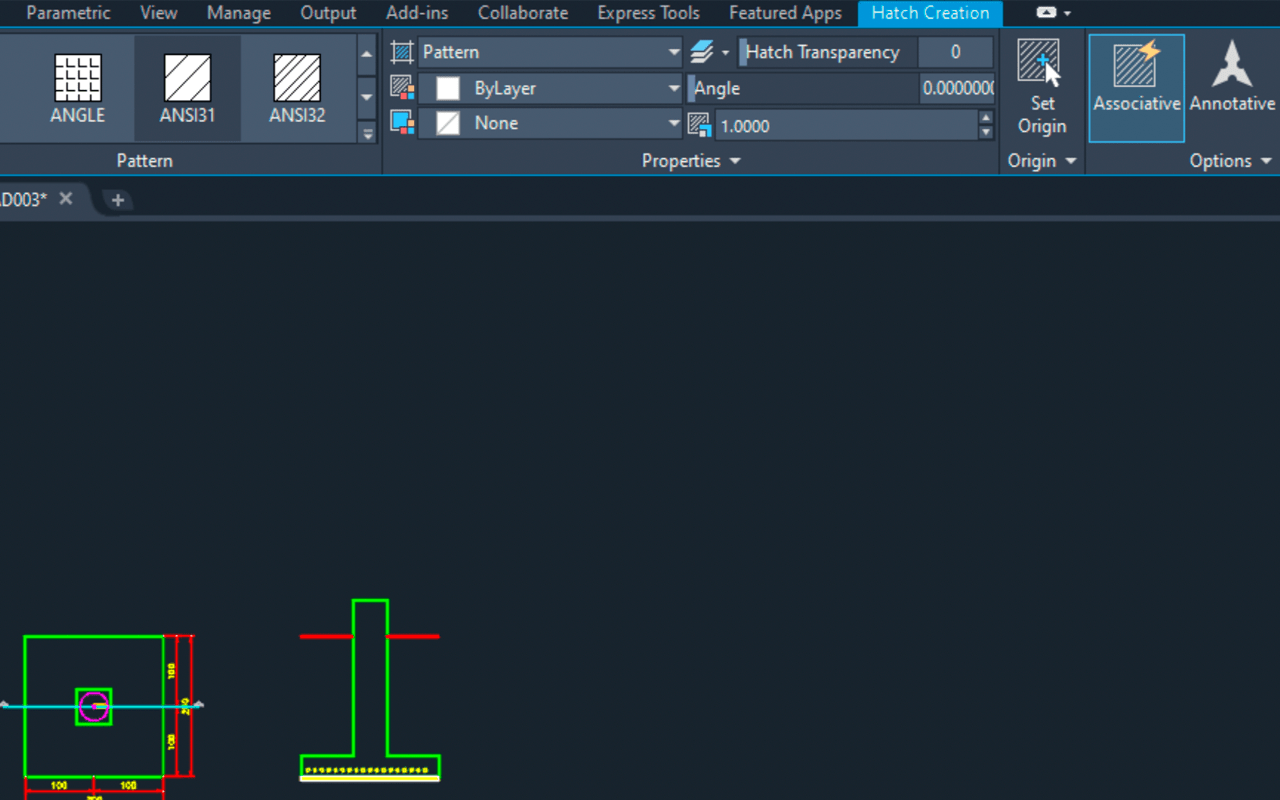Expand the Properties panel
The height and width of the screenshot is (800, 1280).
(x=691, y=161)
